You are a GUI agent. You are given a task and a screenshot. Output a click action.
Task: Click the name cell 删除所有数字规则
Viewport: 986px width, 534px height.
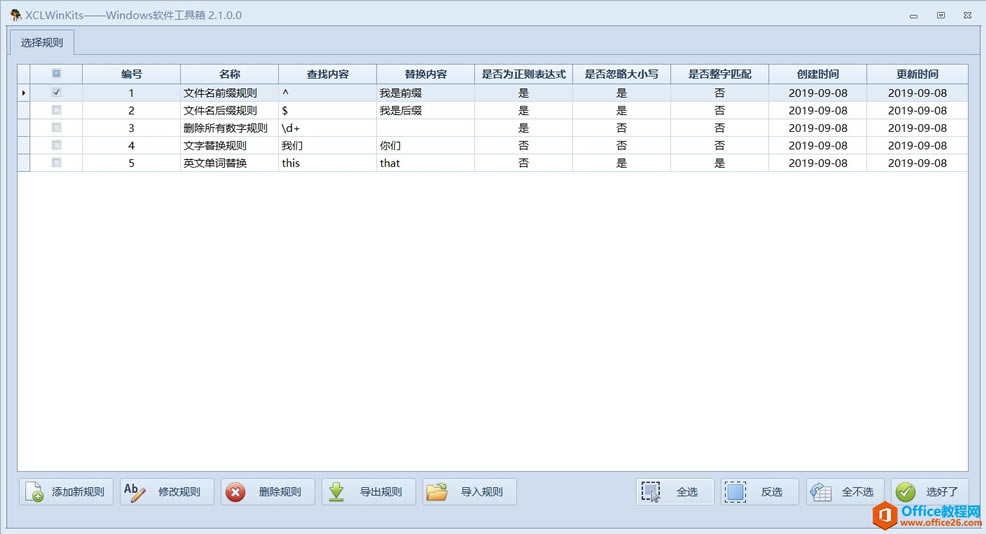click(x=230, y=128)
